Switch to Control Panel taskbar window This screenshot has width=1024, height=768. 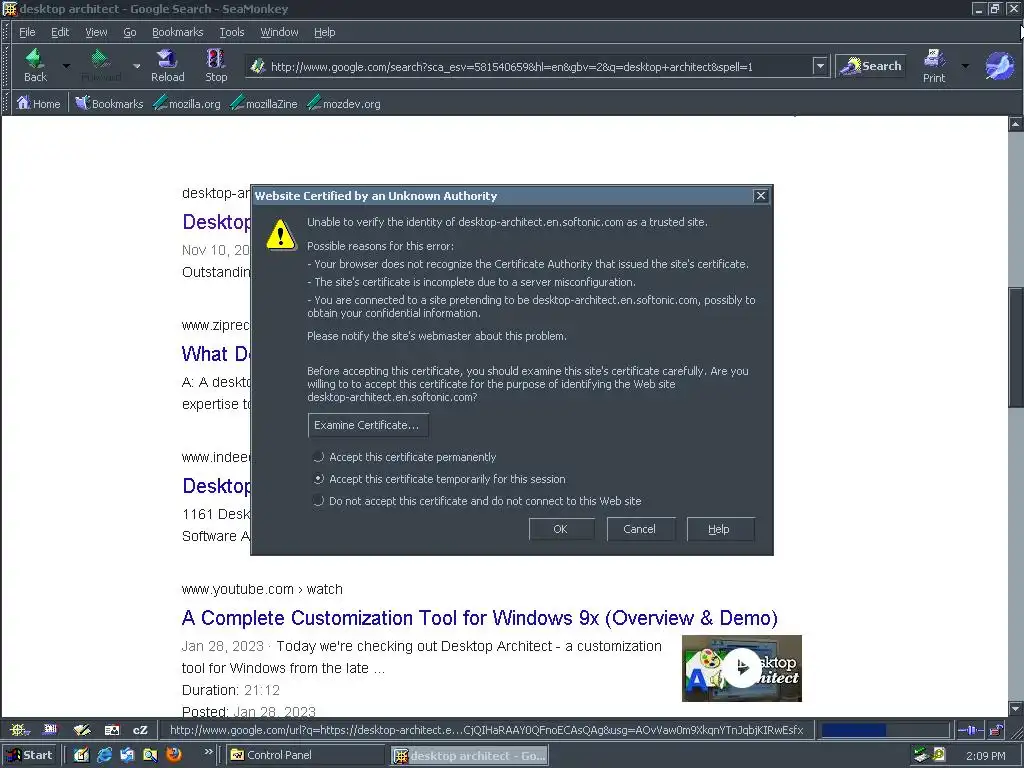point(307,755)
